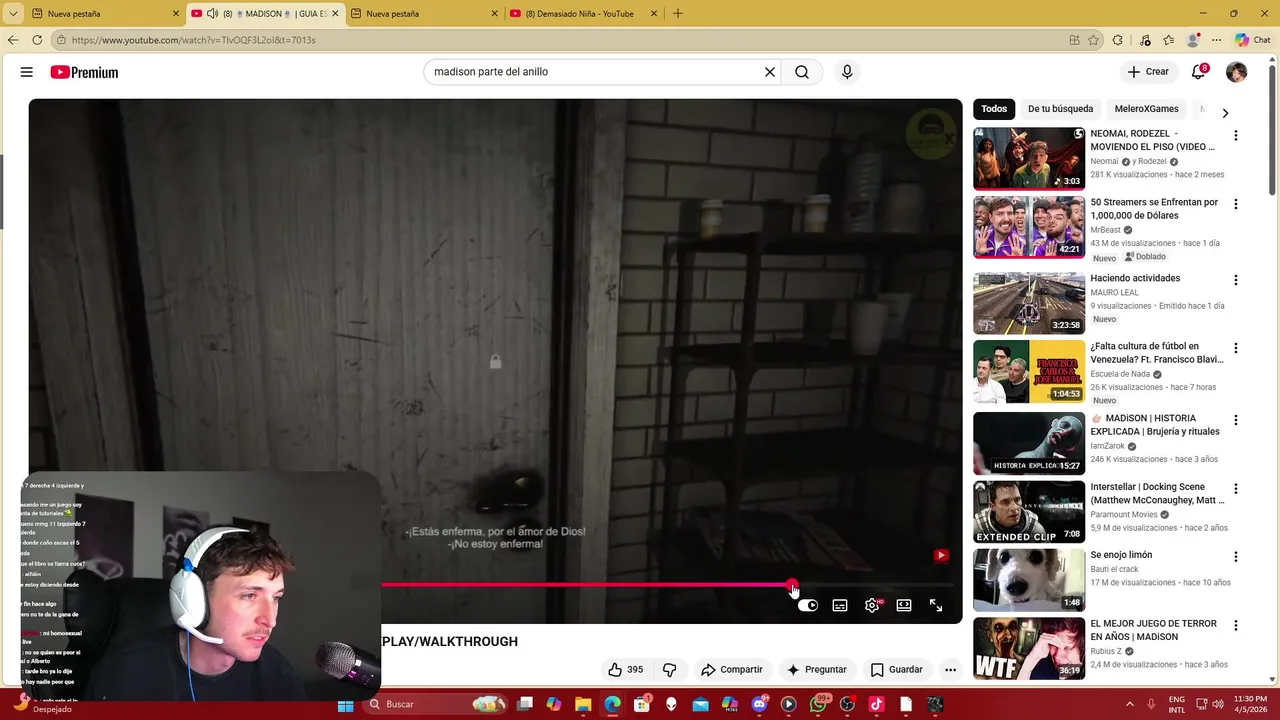
Task: Open the YouTube guide hamburger menu
Action: (x=27, y=72)
